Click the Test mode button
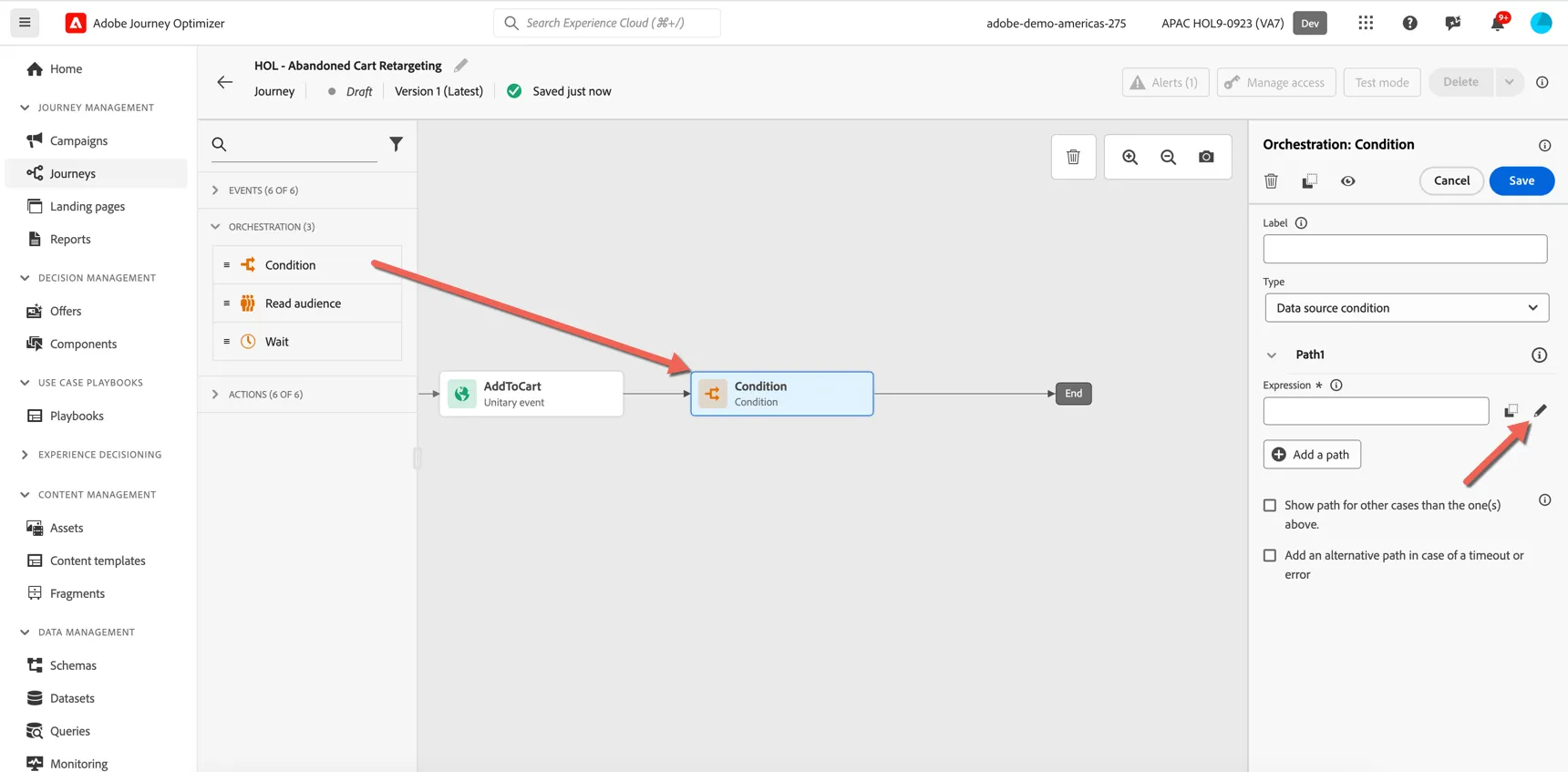The width and height of the screenshot is (1568, 772). coord(1382,82)
